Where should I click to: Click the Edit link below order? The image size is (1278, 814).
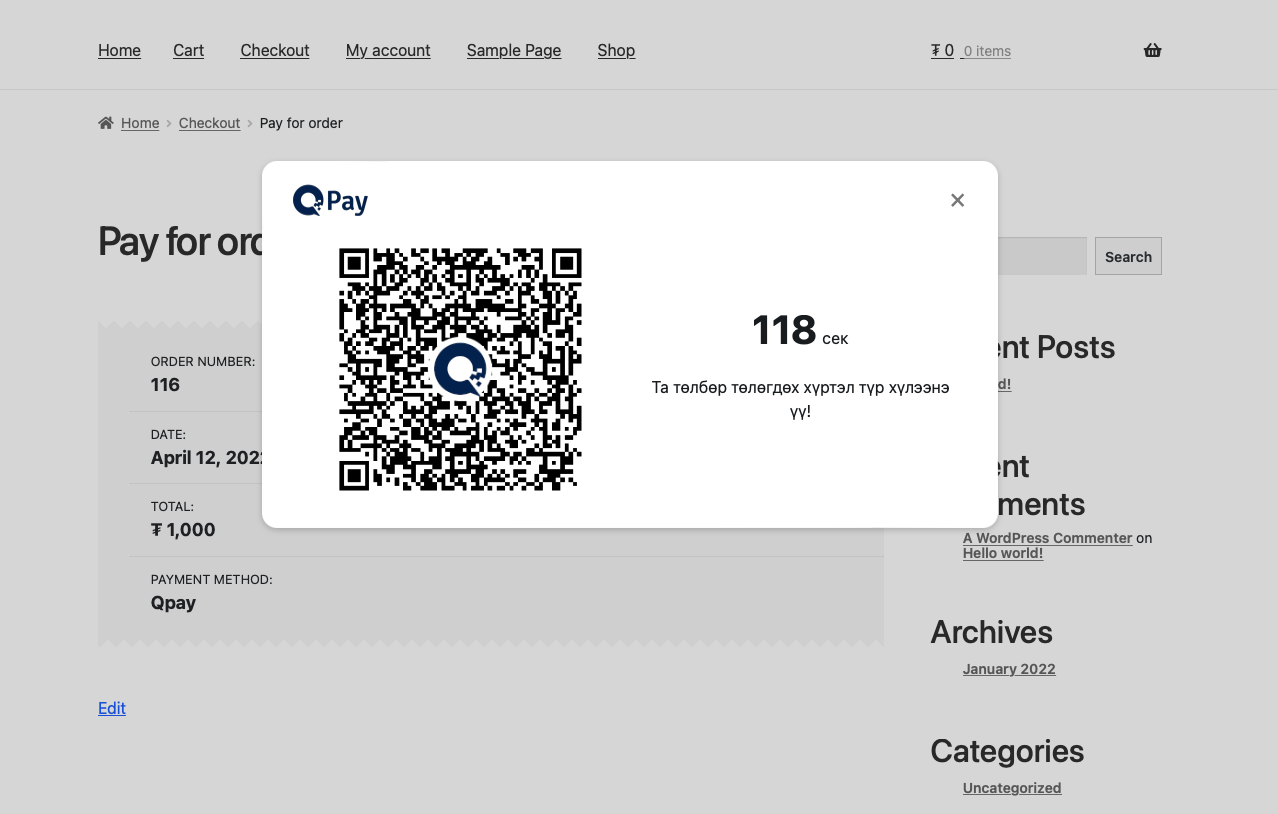coord(112,708)
